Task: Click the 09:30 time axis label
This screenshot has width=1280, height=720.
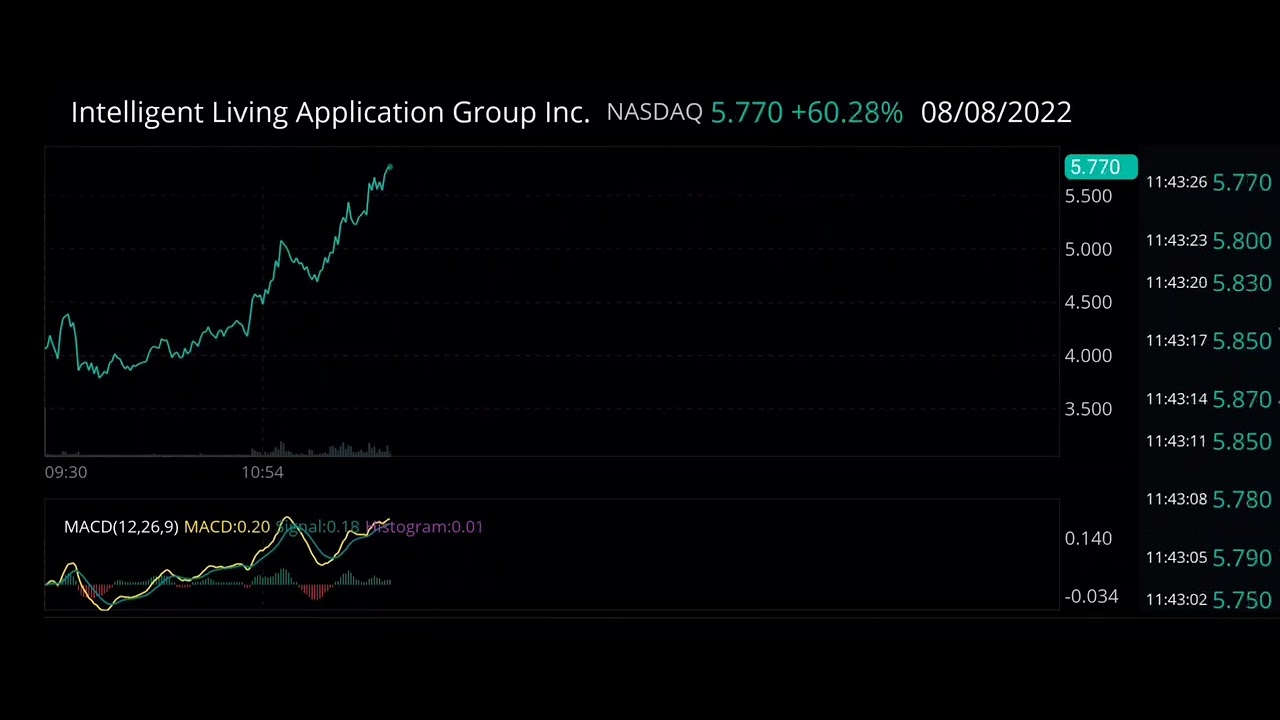Action: point(66,472)
